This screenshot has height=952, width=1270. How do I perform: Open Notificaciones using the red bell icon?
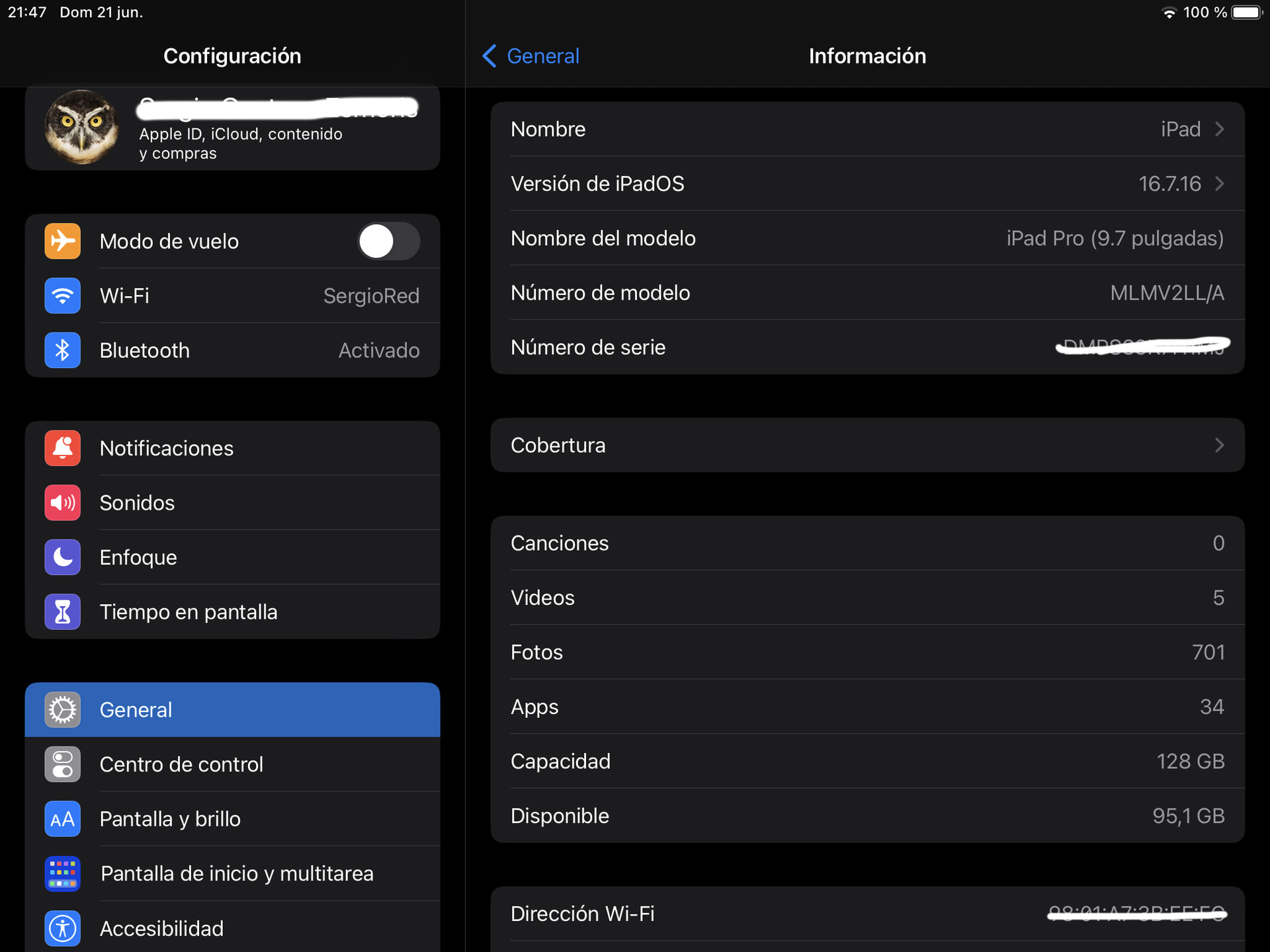(x=63, y=448)
